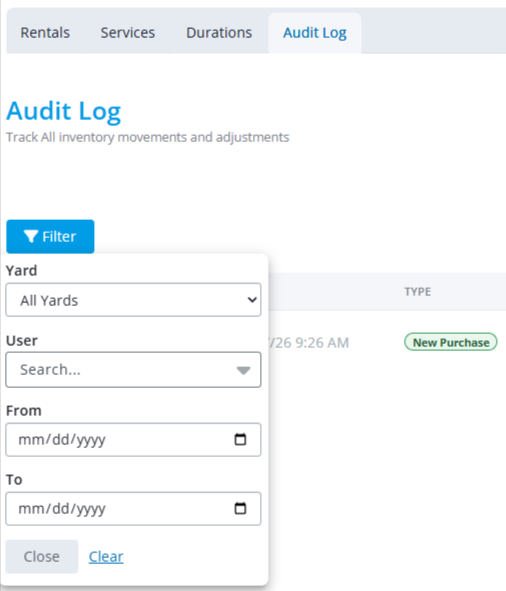
Task: Open the Durations tab
Action: 219,33
